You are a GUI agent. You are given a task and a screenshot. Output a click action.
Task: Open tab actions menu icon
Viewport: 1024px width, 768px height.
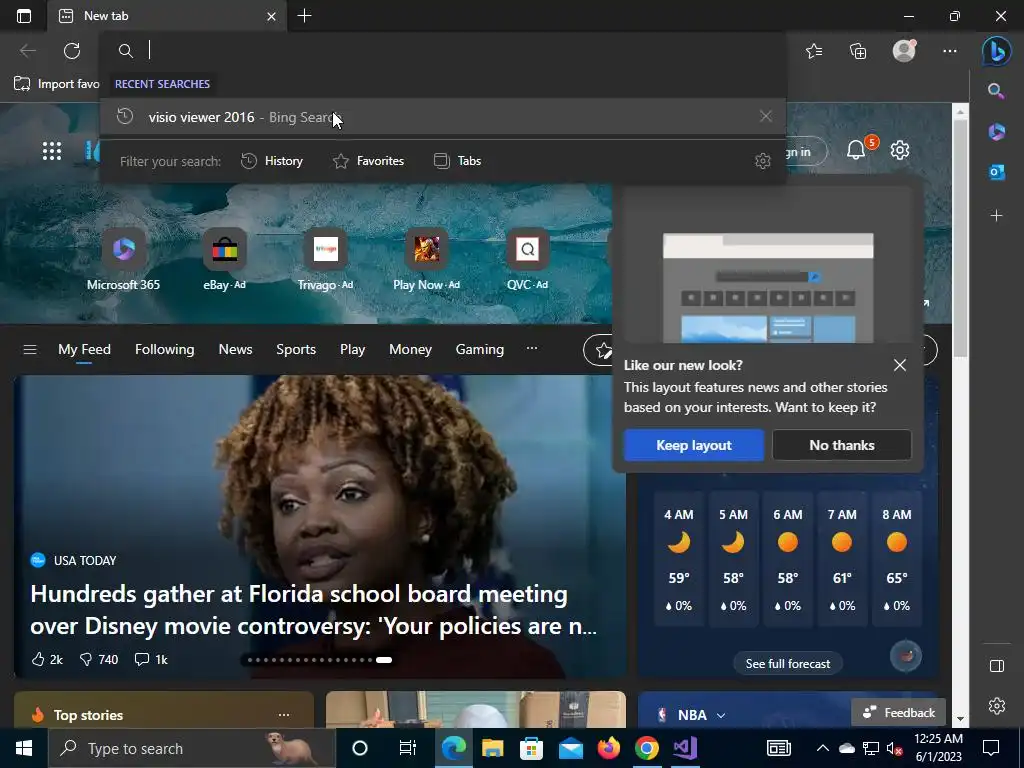(24, 16)
